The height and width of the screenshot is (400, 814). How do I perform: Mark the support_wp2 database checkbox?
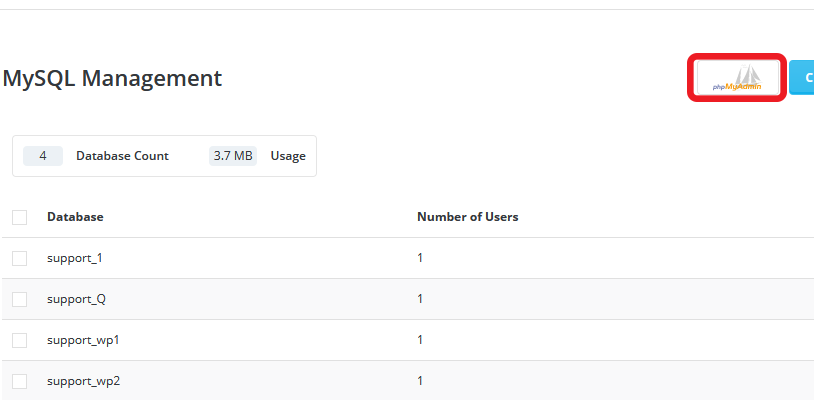click(x=20, y=381)
